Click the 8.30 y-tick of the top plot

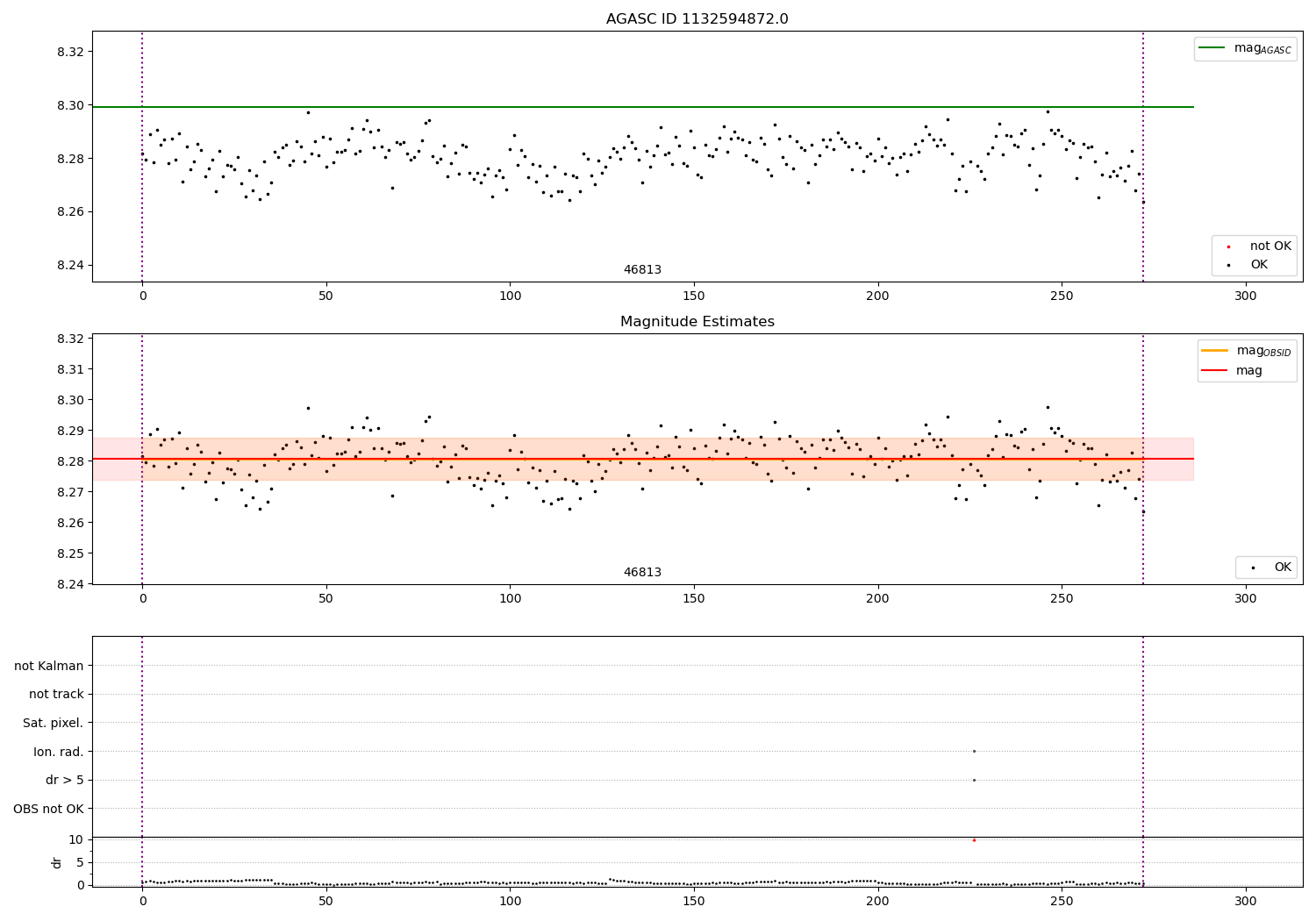[x=69, y=105]
